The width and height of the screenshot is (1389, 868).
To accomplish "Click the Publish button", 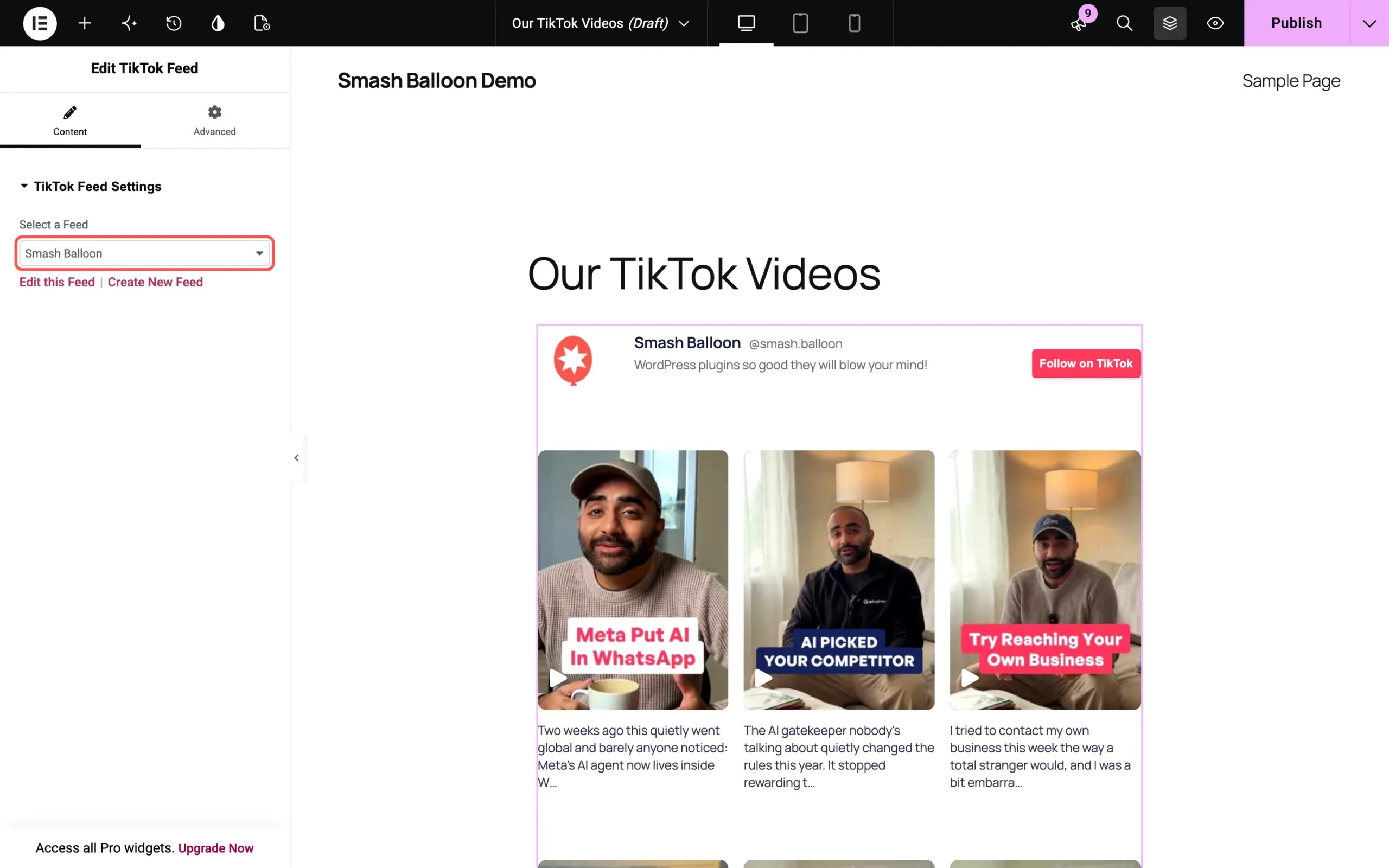I will click(x=1297, y=23).
